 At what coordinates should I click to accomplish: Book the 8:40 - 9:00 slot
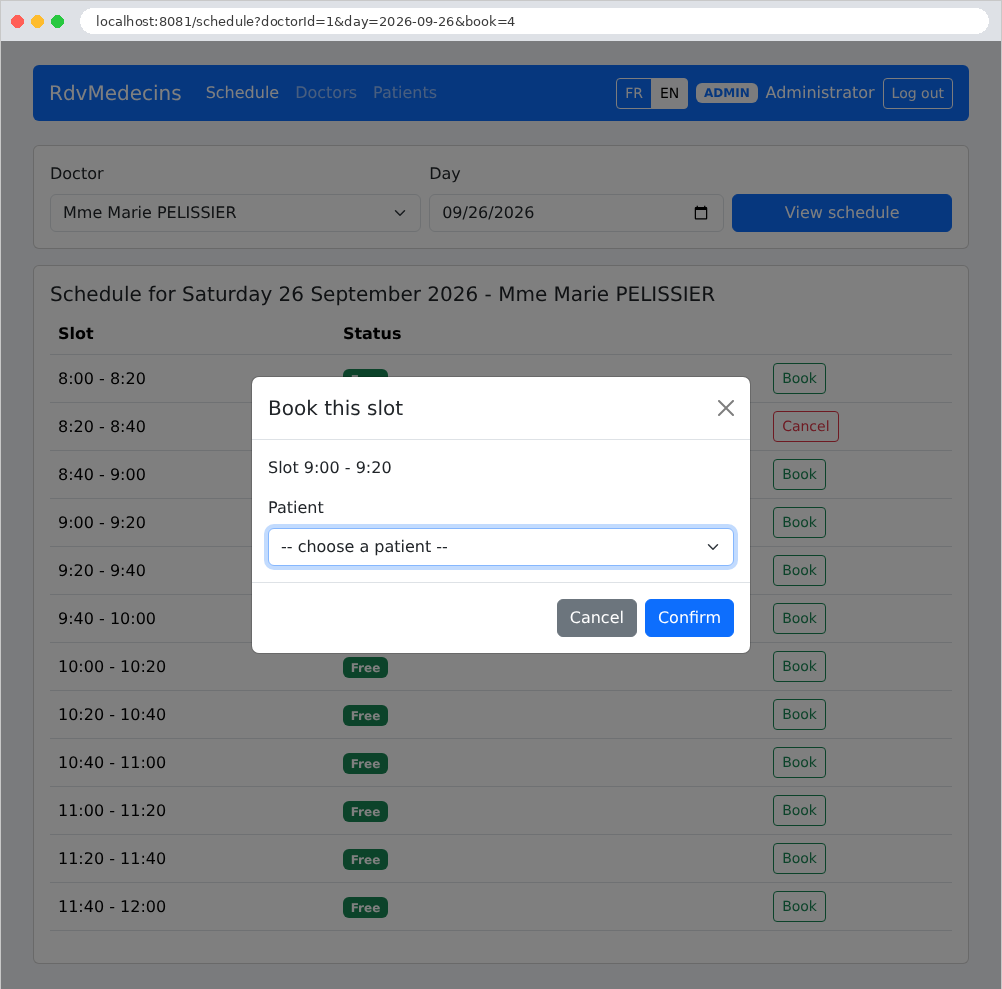(x=799, y=475)
